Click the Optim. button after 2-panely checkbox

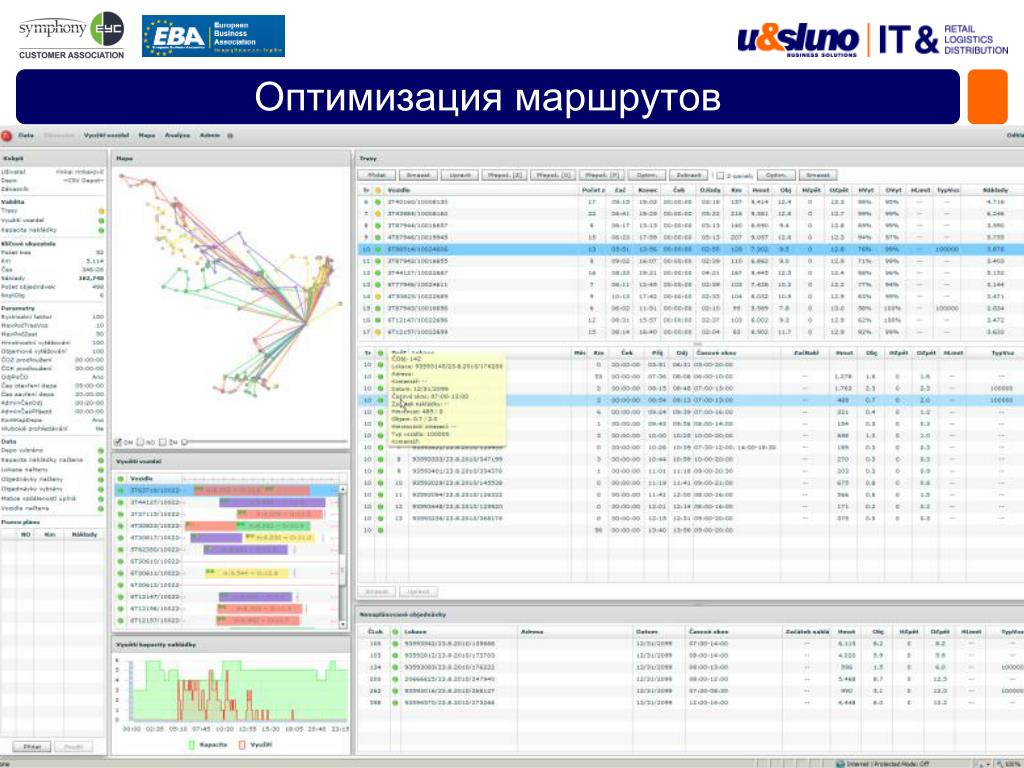coord(776,175)
